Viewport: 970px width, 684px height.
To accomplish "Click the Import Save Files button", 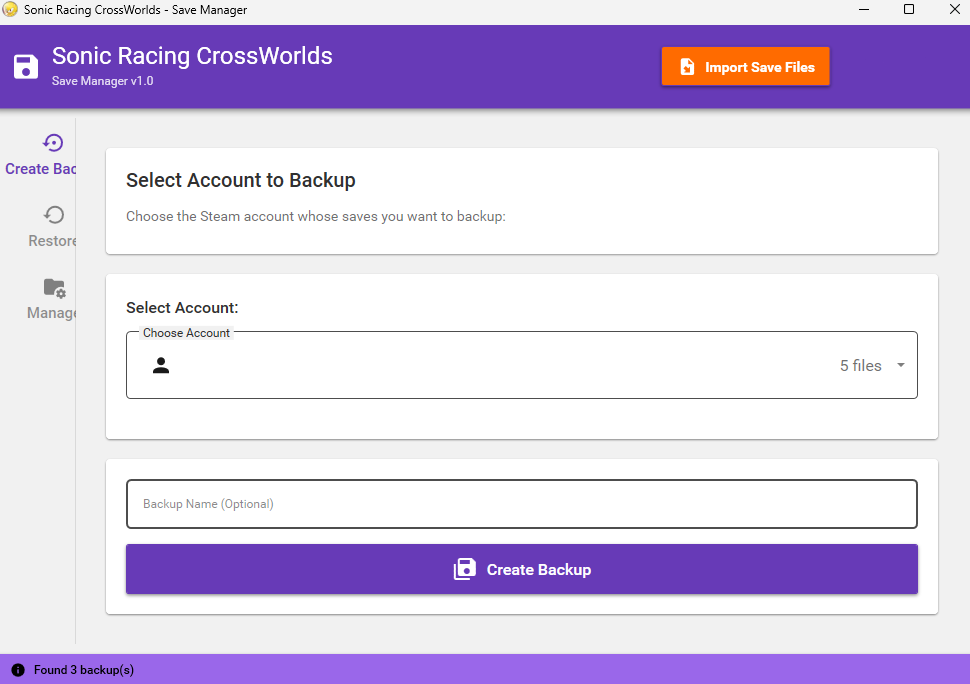I will 745,67.
